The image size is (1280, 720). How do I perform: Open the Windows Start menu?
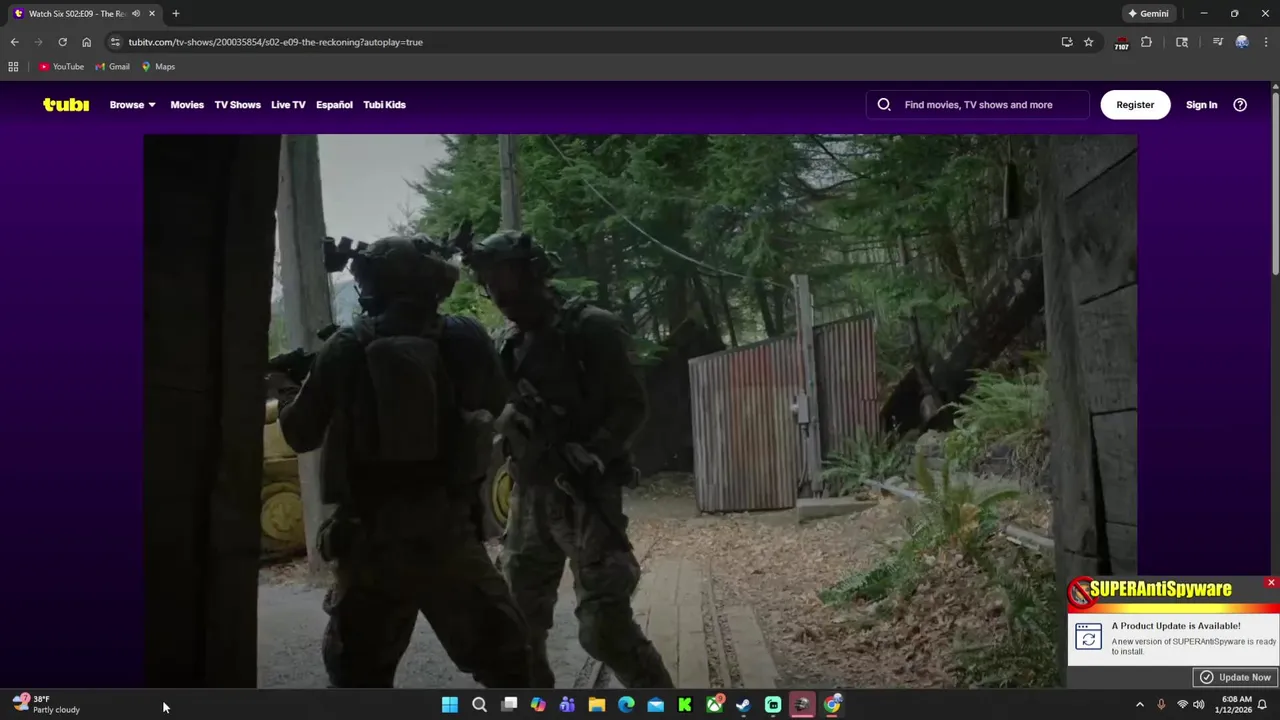click(450, 705)
